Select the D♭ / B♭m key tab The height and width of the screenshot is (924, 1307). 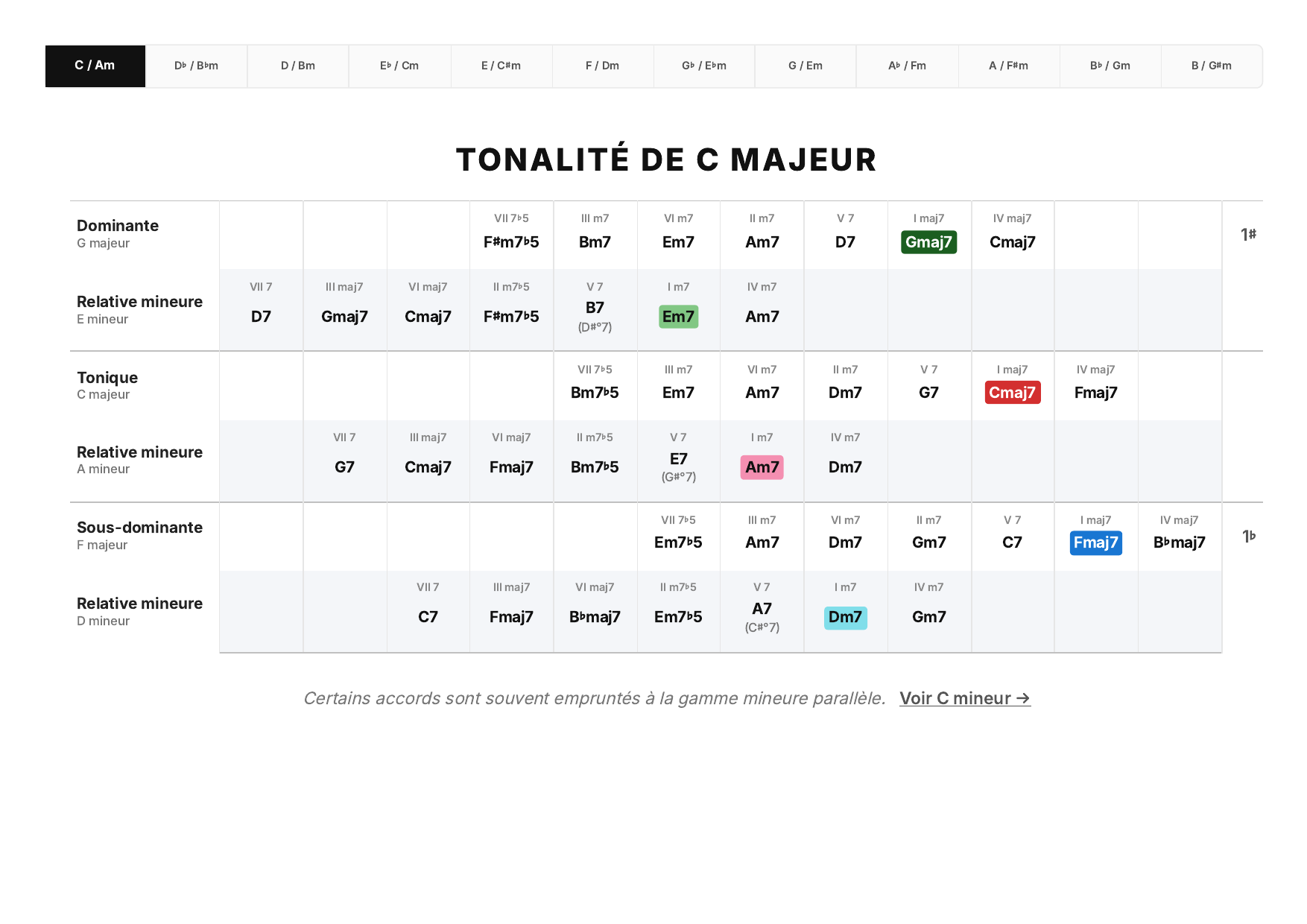coord(197,66)
